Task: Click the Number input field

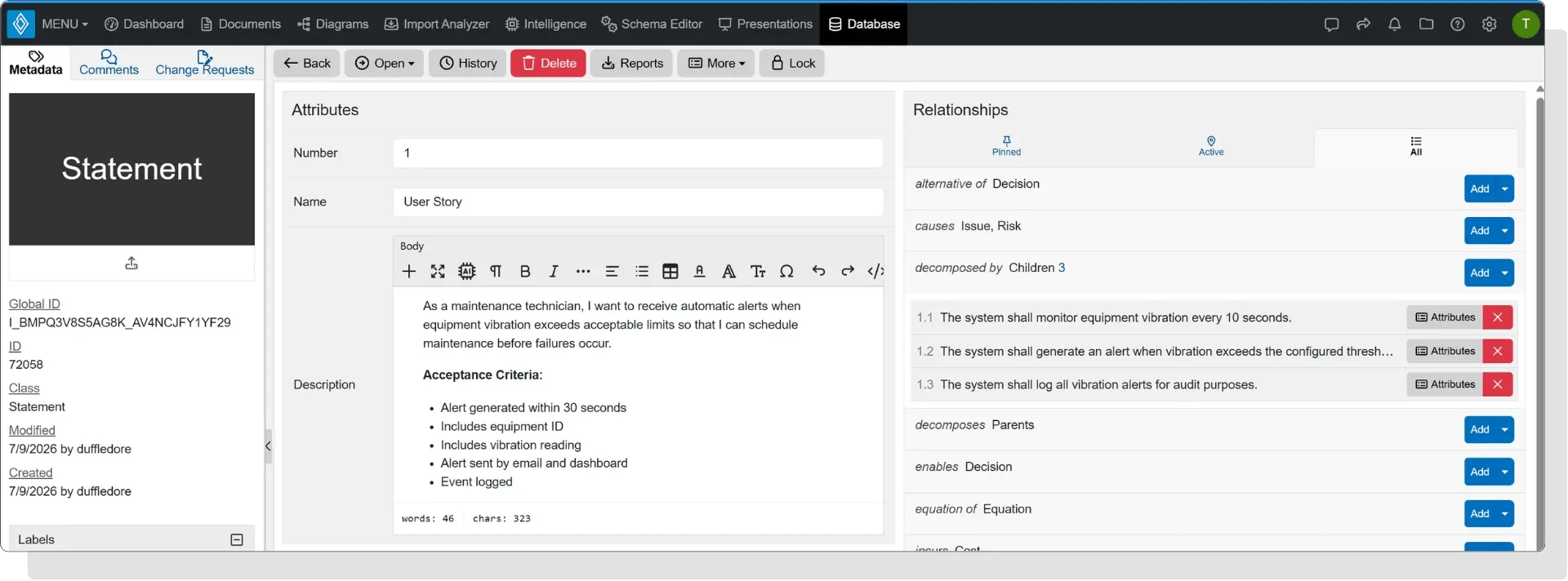Action: tap(638, 153)
